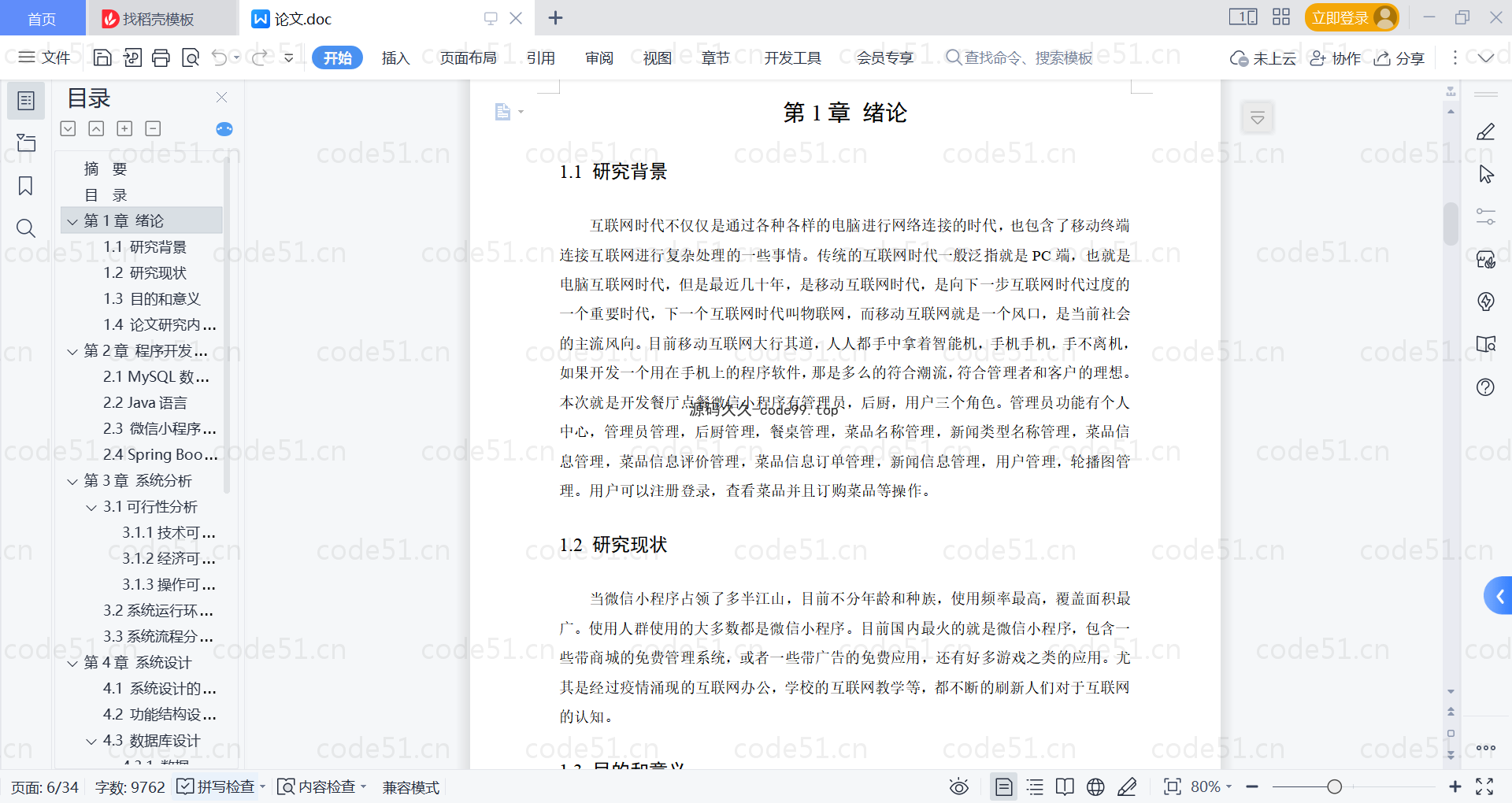The width and height of the screenshot is (1512, 803).
Task: Open the settings sliders icon in right sidebar
Action: [x=1486, y=216]
